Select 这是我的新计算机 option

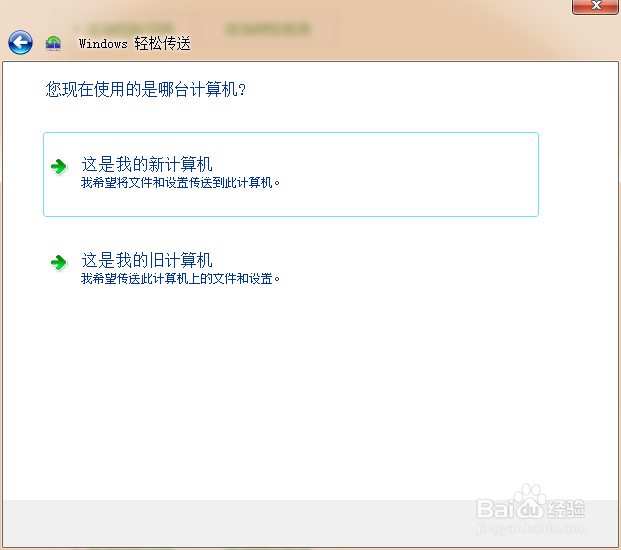[x=291, y=174]
